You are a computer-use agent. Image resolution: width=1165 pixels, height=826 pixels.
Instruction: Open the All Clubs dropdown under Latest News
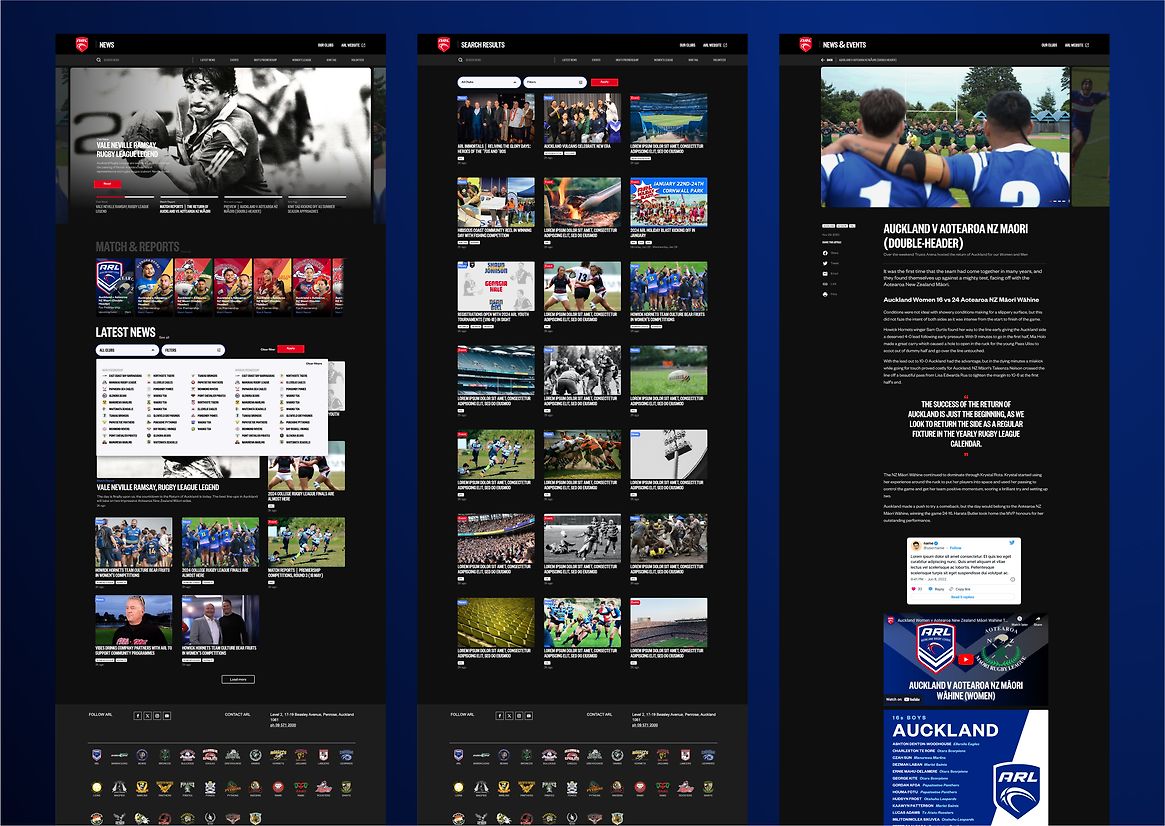click(x=126, y=350)
